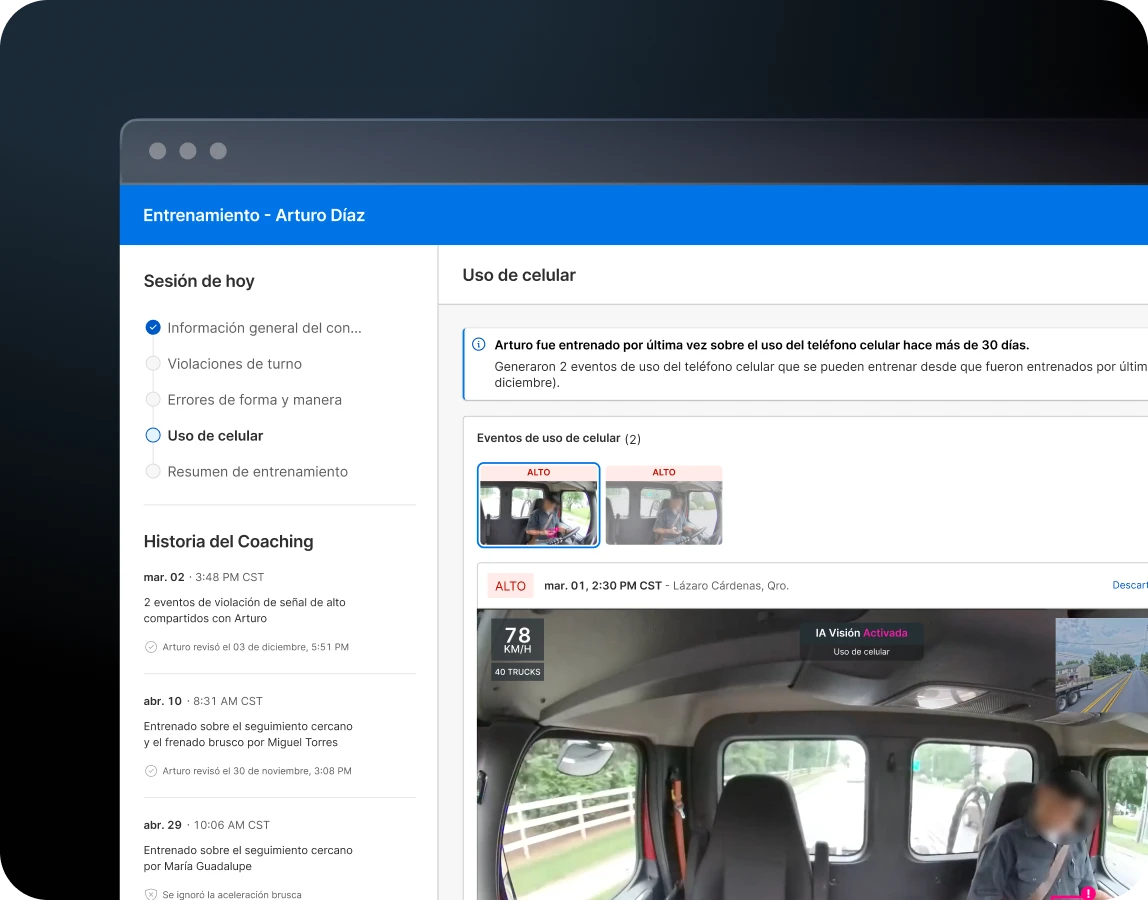Click the shield icon beside 'Se ignoró la aceleración brusca'
1148x900 pixels.
[151, 895]
